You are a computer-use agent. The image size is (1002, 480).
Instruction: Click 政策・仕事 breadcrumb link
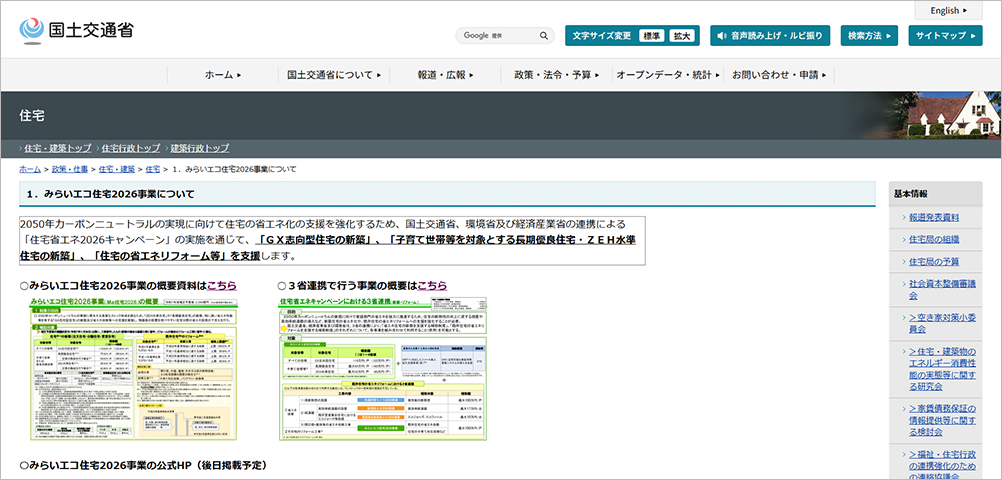(x=70, y=169)
